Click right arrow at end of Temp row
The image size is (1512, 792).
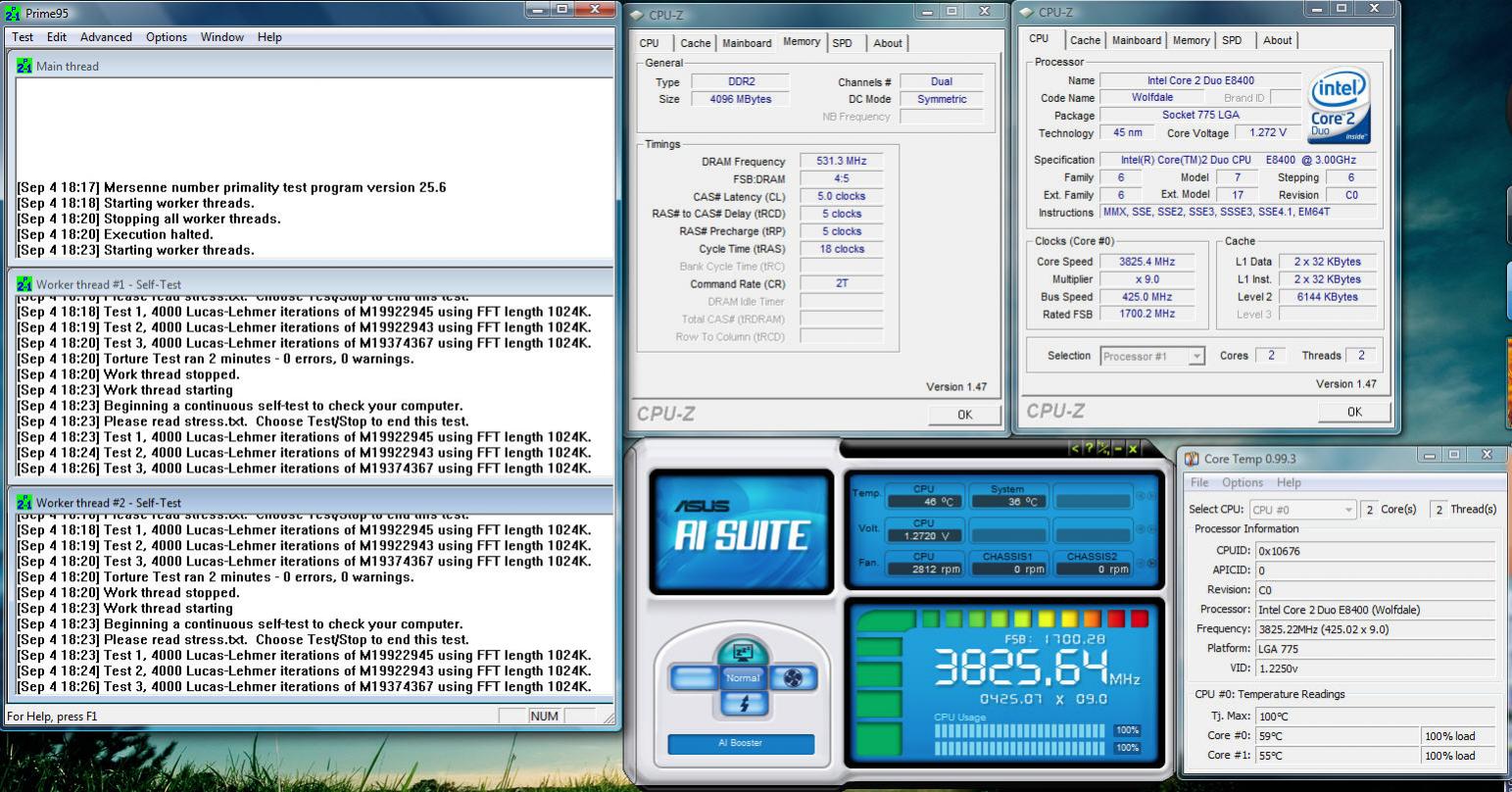(1151, 496)
